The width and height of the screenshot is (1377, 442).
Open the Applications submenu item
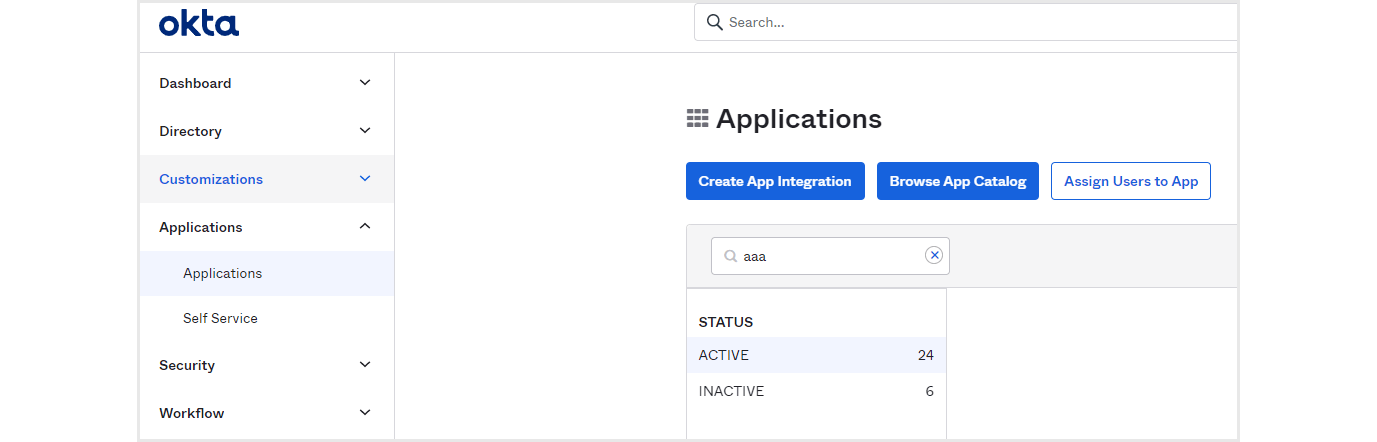tap(223, 274)
